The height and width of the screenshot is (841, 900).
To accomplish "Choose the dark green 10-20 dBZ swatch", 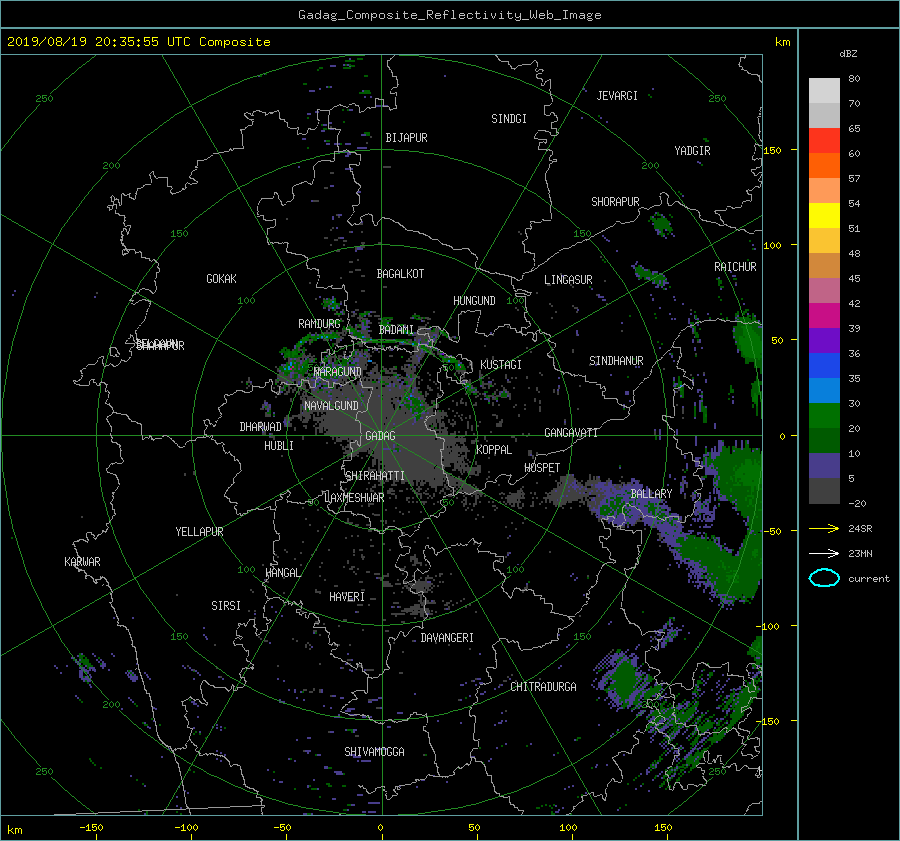I will coord(824,440).
